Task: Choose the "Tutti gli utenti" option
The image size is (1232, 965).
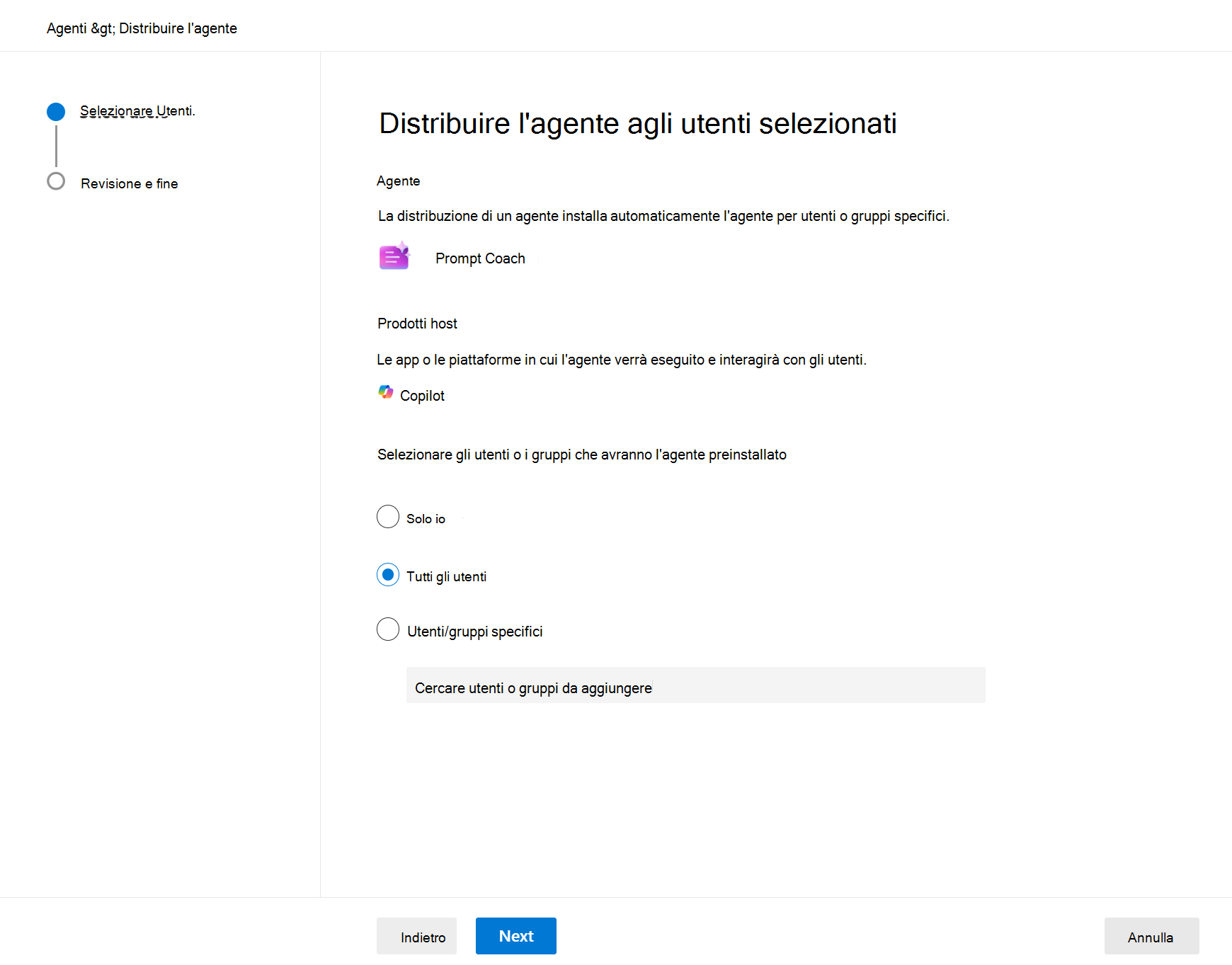Action: 388,575
